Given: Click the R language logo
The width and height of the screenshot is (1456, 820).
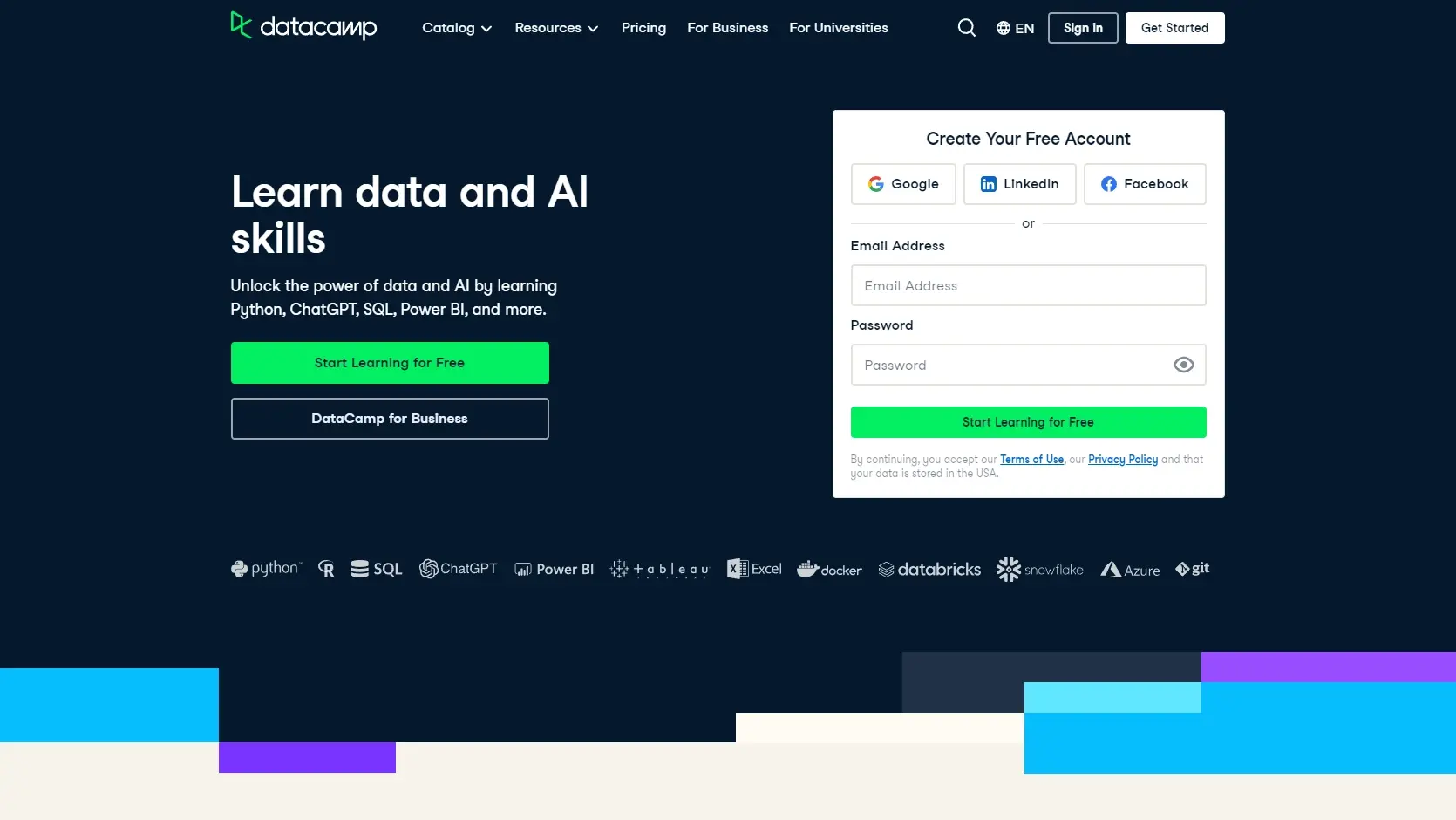Looking at the screenshot, I should 326,569.
